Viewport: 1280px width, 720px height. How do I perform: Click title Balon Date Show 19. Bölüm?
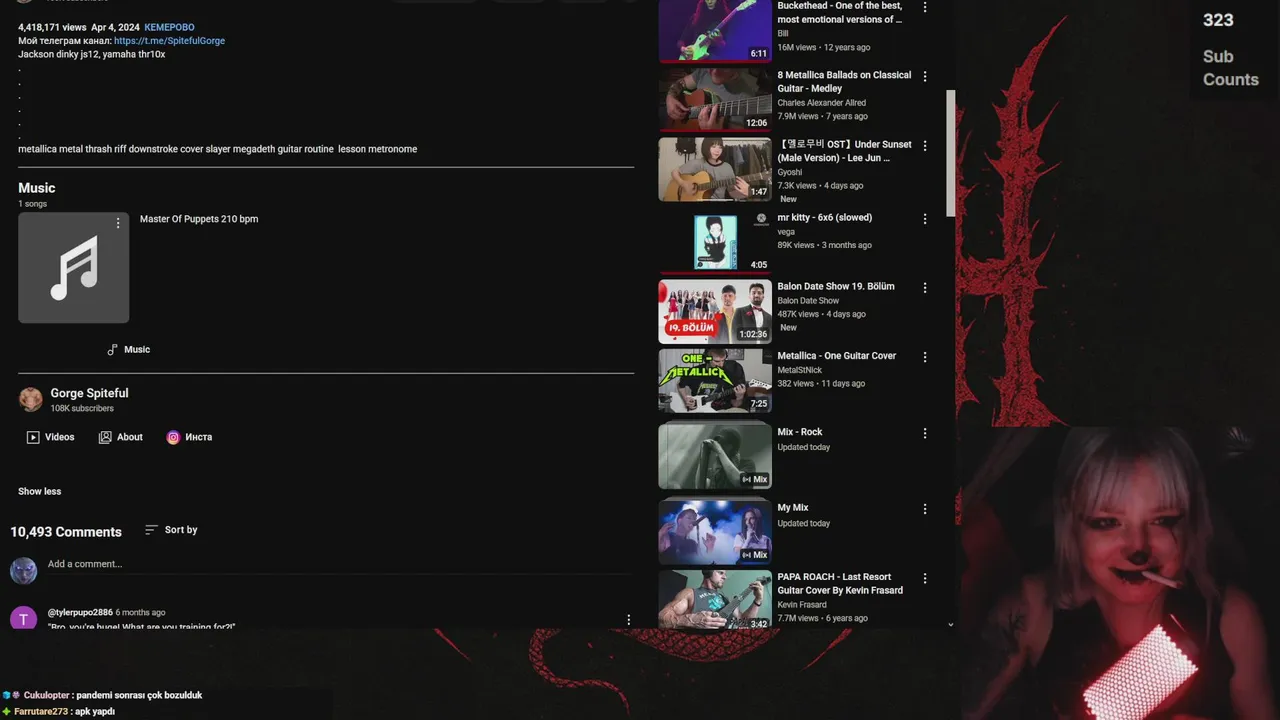coord(836,286)
